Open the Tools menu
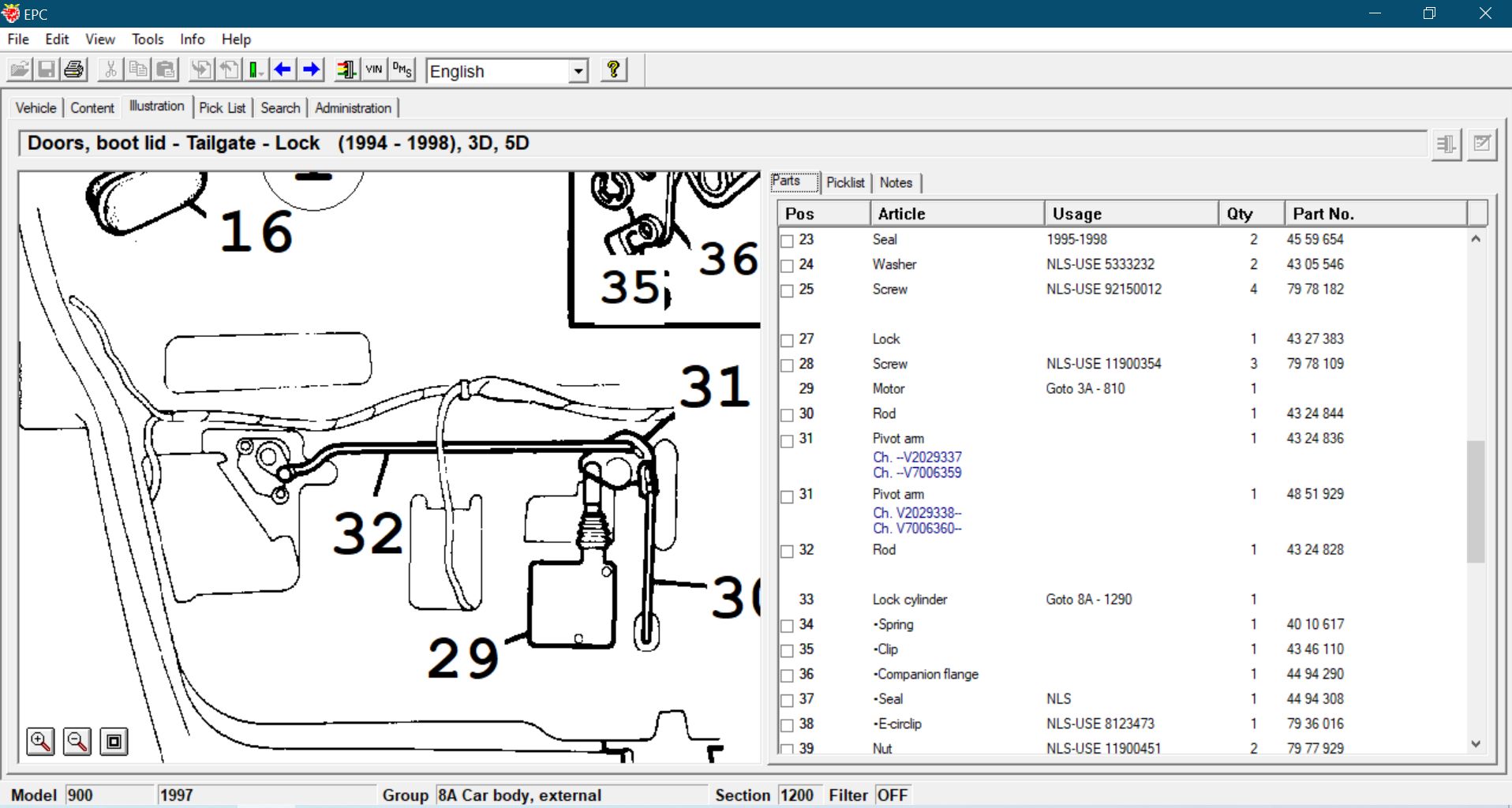Viewport: 1512px width, 808px height. tap(148, 39)
